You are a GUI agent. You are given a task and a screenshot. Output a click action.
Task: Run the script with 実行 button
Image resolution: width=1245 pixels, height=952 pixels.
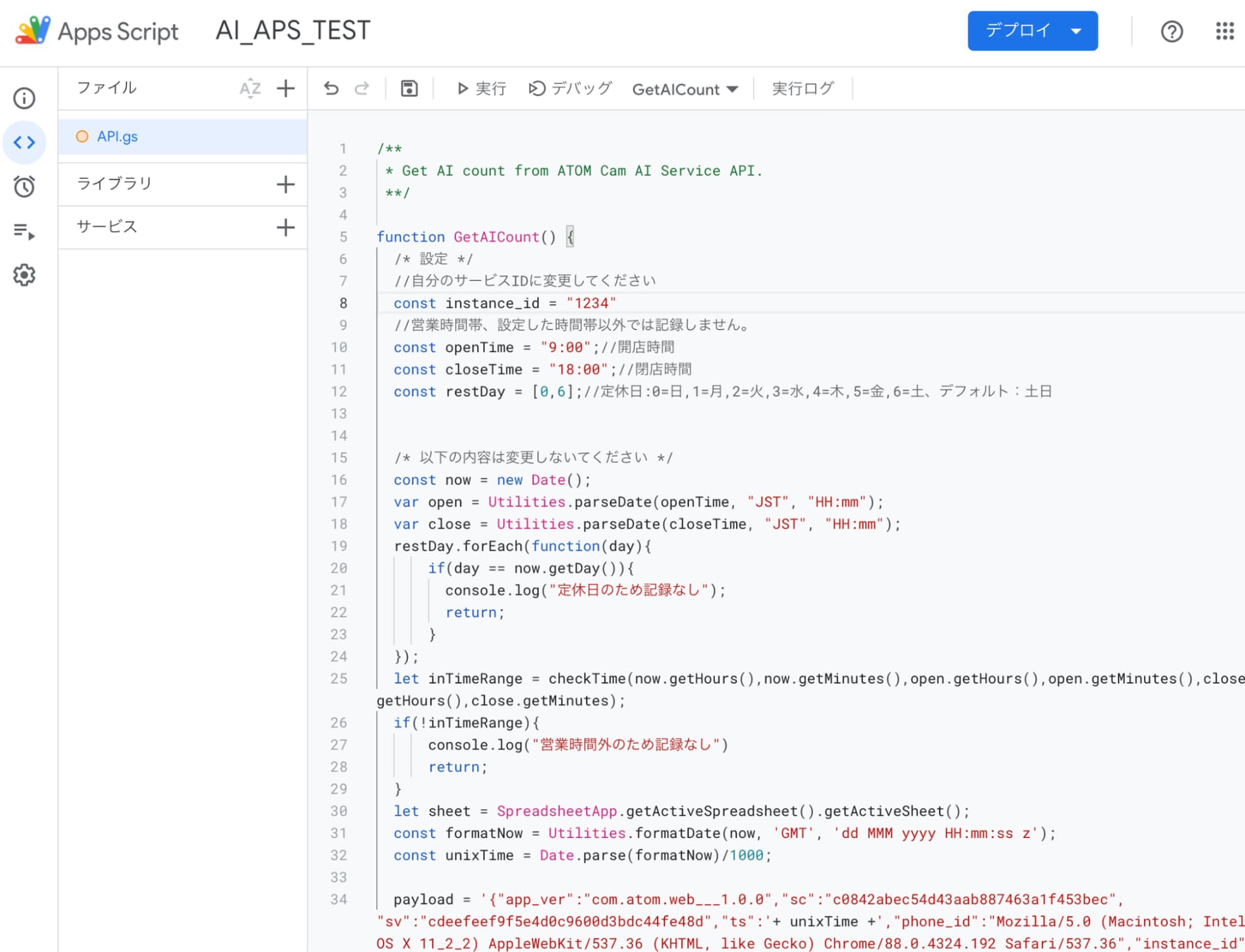click(x=481, y=88)
